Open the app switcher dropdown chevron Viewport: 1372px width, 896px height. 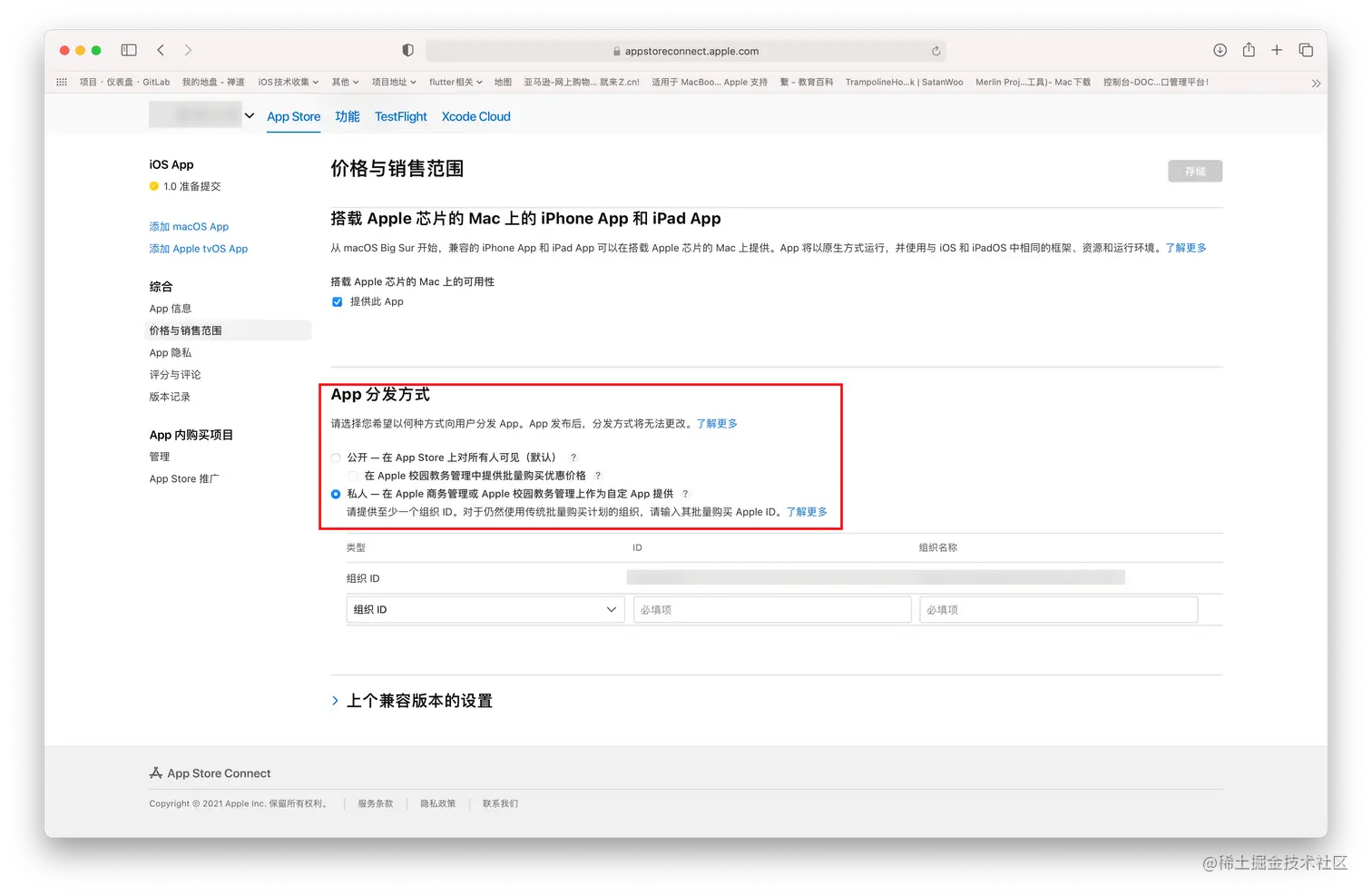250,115
